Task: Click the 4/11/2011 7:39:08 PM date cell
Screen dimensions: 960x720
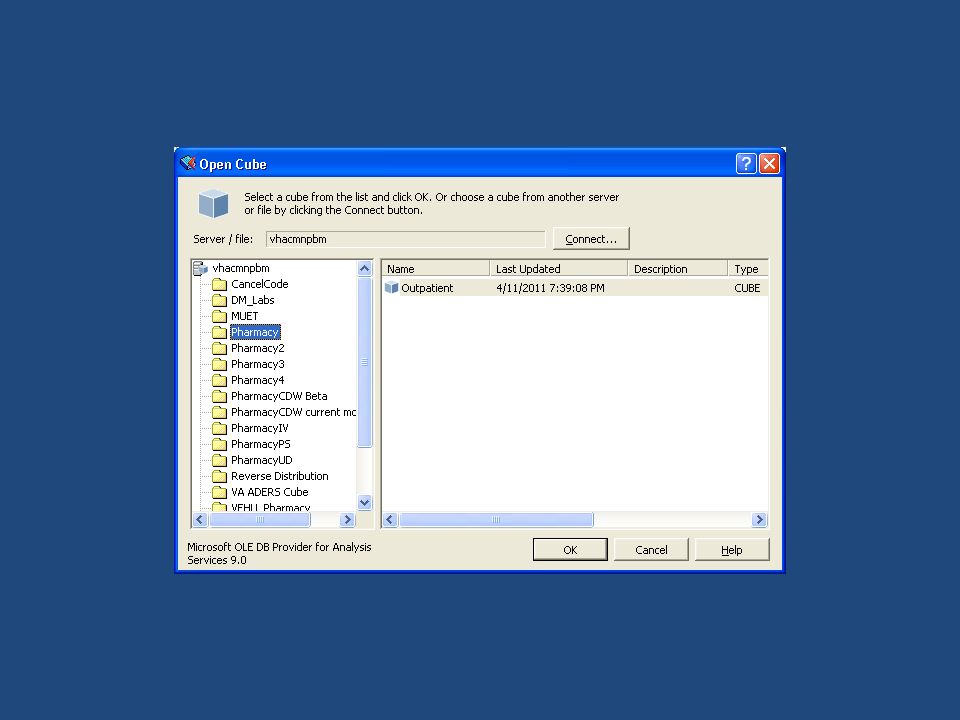Action: [x=550, y=288]
